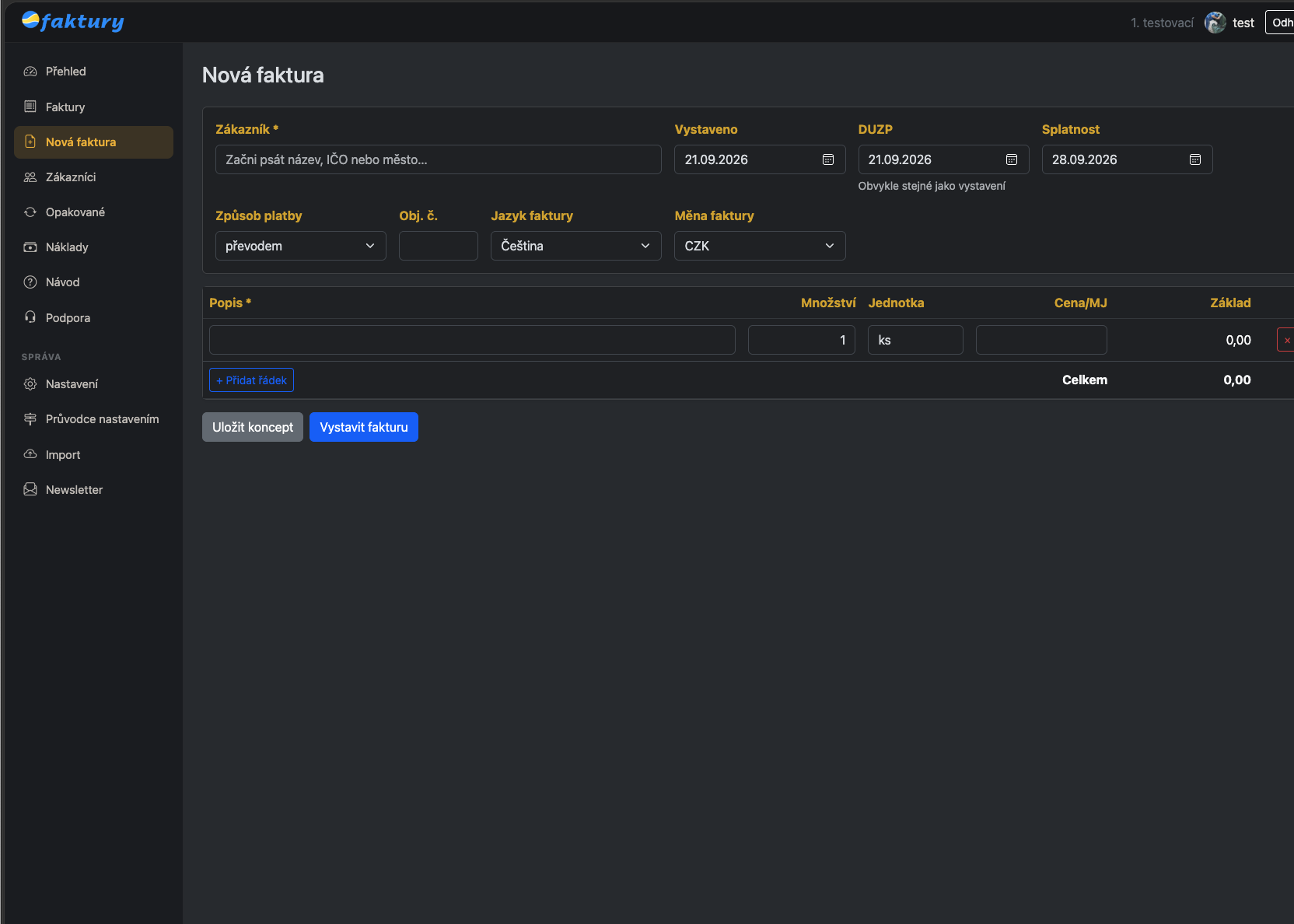The image size is (1294, 924).
Task: Click the faktury logo
Action: click(x=73, y=22)
